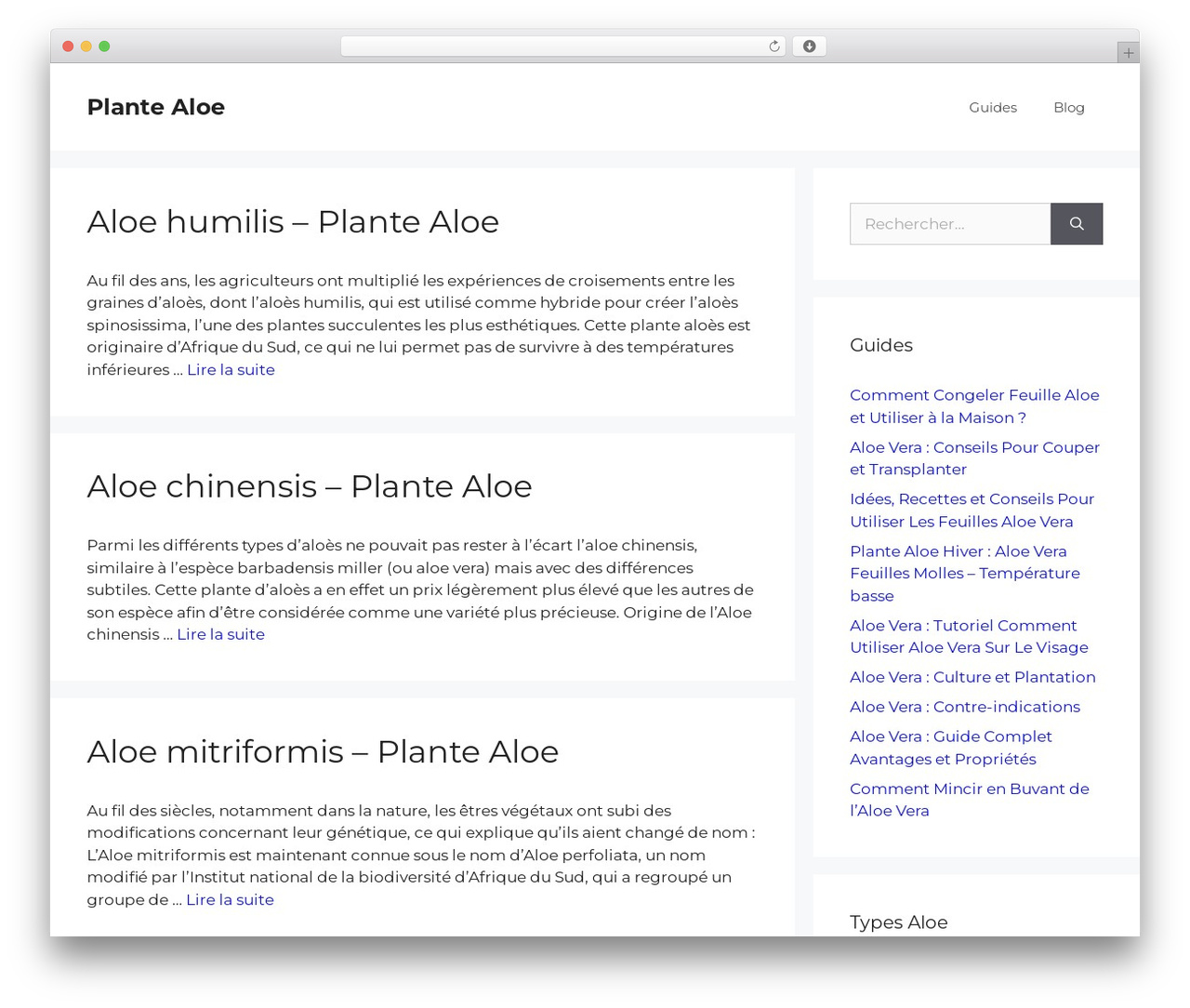Screen dimensions: 1190x1008
Task: Open the browser downloads icon
Action: coord(809,46)
